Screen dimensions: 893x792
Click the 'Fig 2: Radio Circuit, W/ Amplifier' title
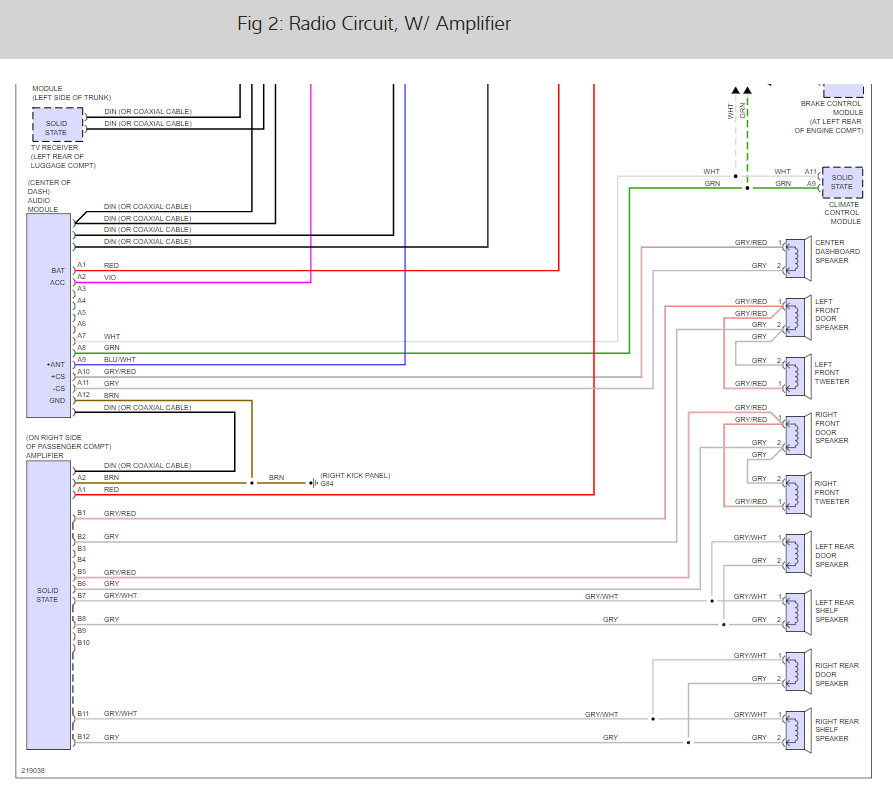[374, 23]
